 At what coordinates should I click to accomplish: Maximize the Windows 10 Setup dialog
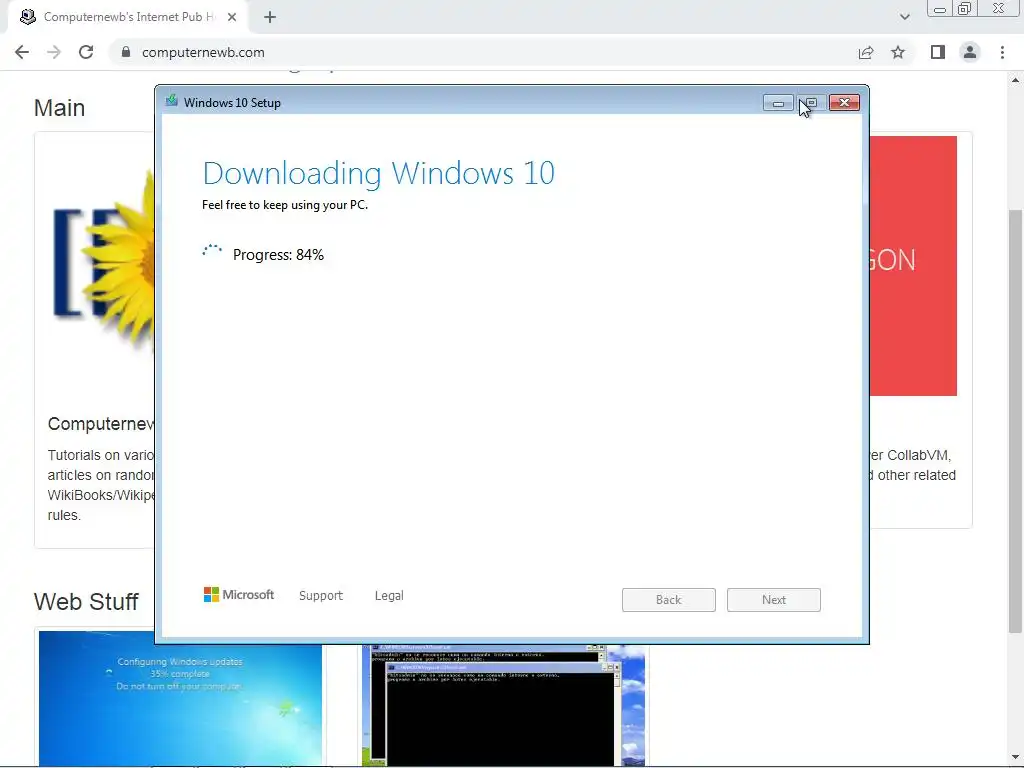[811, 103]
